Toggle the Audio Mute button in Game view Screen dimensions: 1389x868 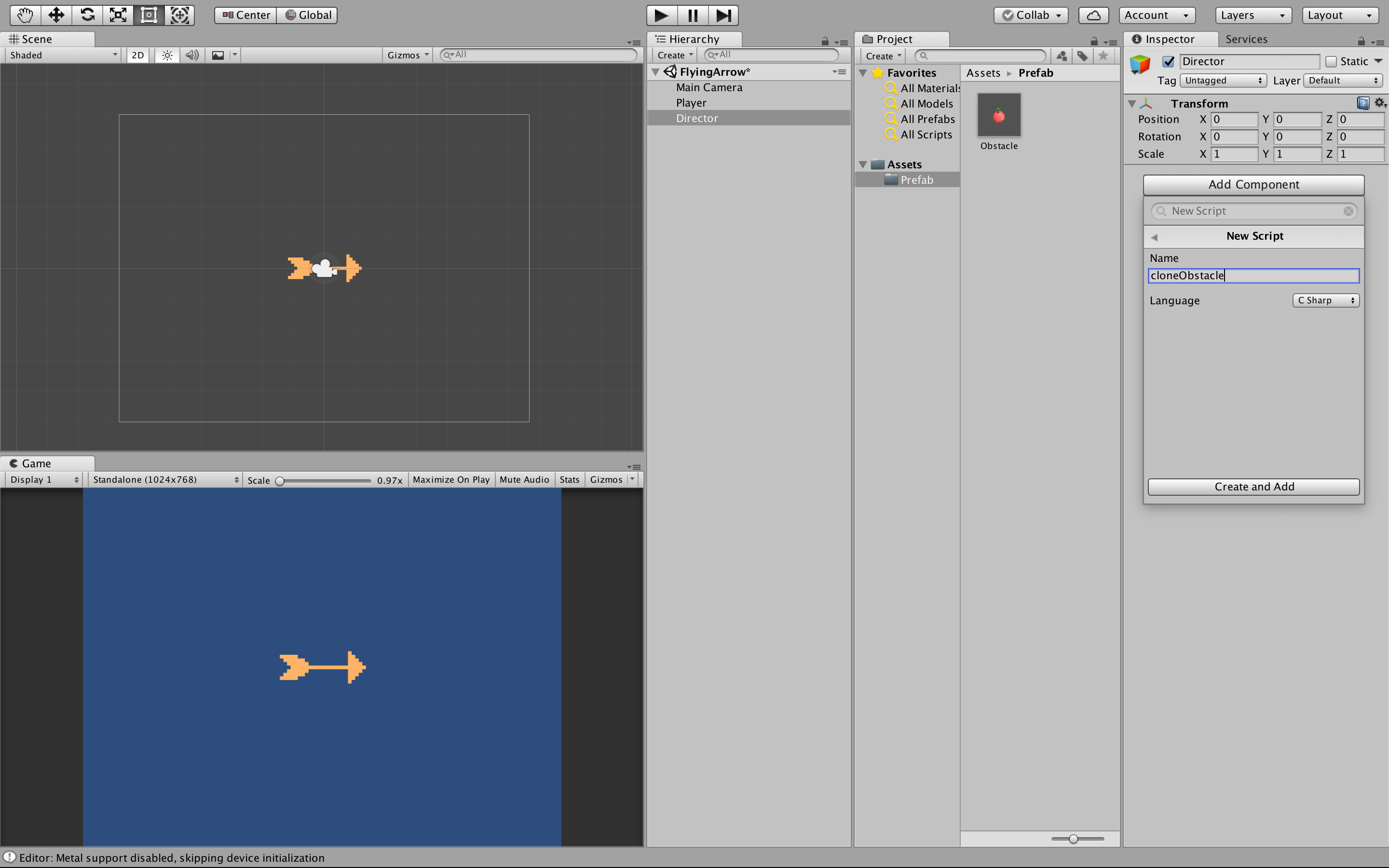(x=523, y=479)
